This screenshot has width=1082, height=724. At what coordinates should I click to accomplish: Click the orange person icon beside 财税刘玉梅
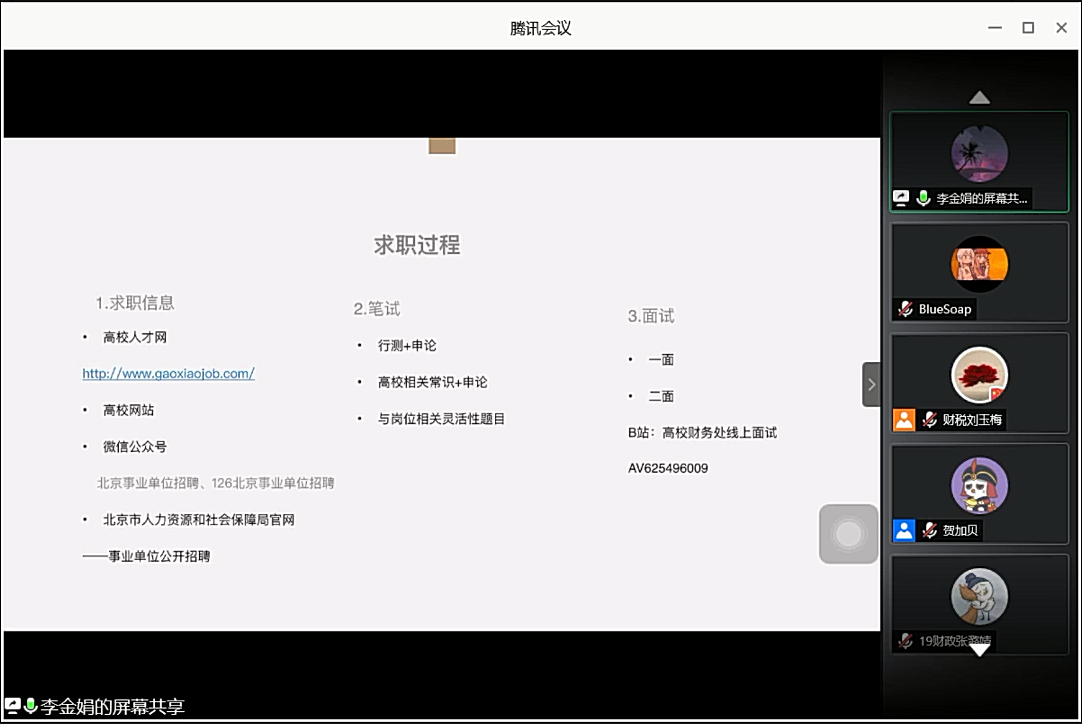[x=904, y=420]
